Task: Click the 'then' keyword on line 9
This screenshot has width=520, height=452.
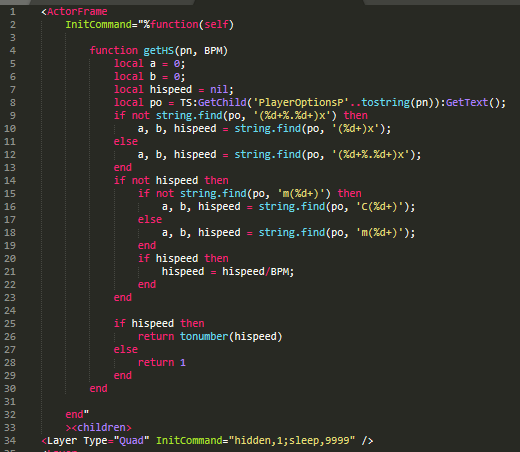Action: click(356, 116)
